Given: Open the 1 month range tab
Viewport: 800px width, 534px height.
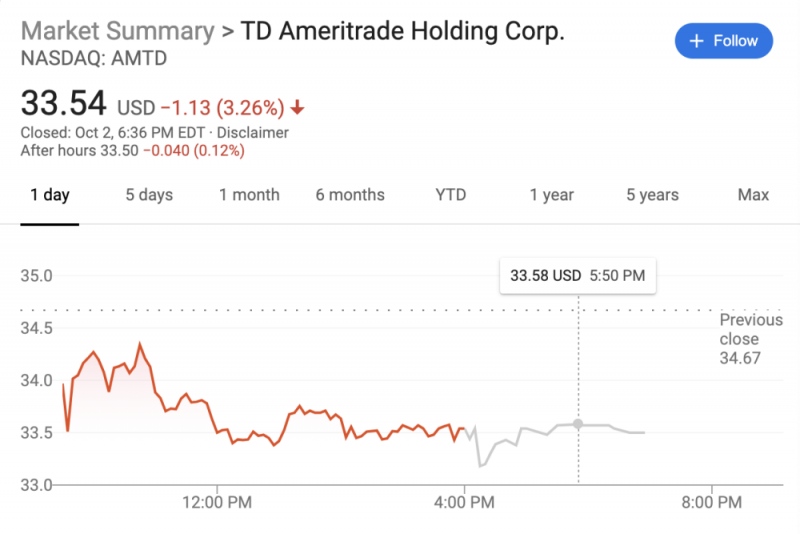Looking at the screenshot, I should point(249,195).
